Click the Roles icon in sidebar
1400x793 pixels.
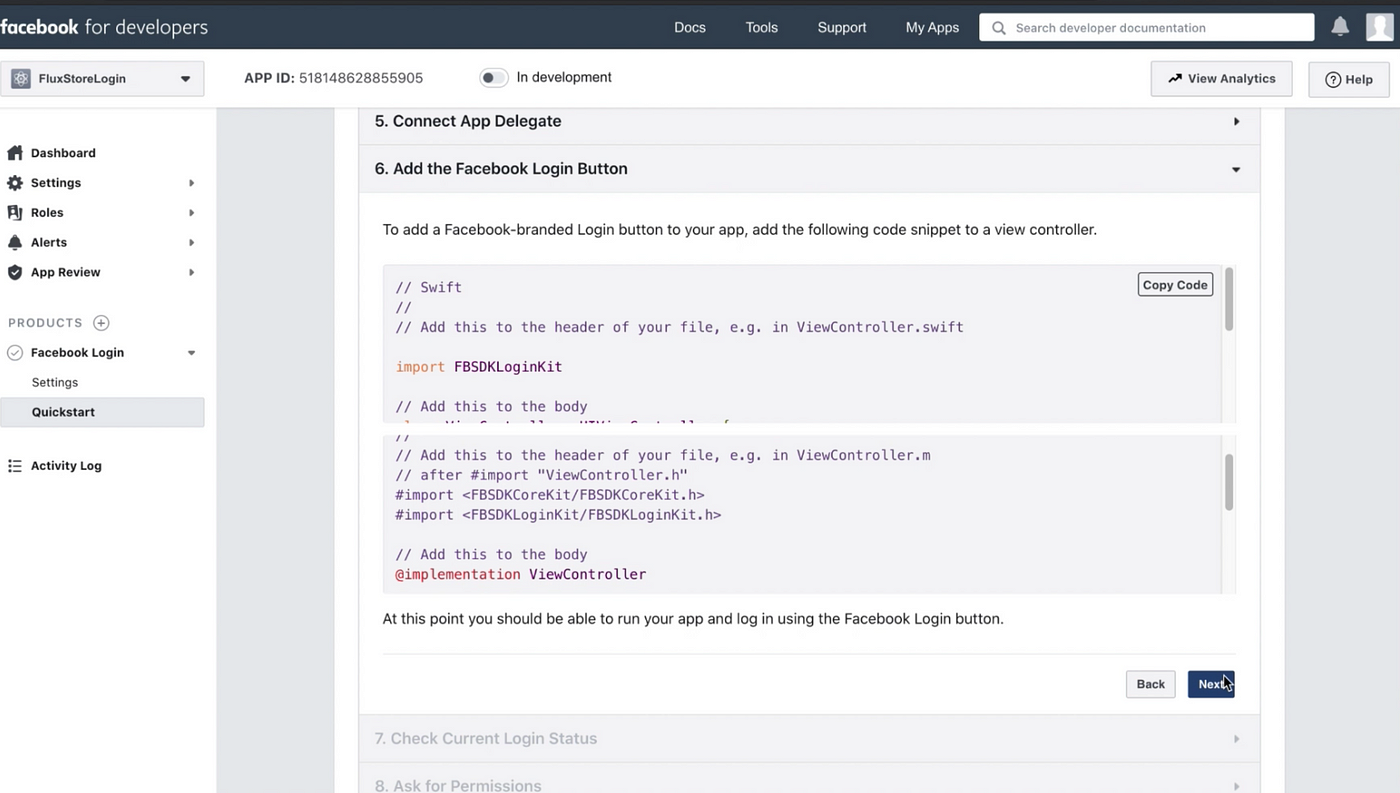click(x=14, y=213)
